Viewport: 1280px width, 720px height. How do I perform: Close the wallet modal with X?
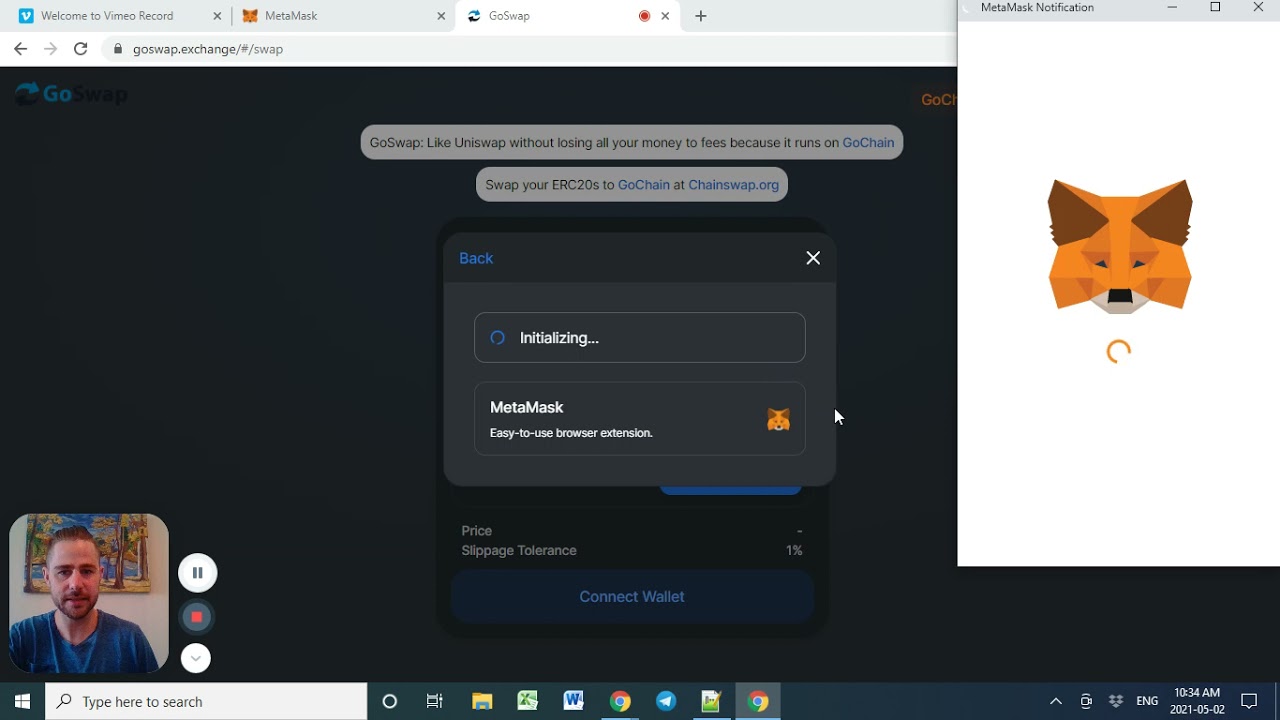point(813,258)
